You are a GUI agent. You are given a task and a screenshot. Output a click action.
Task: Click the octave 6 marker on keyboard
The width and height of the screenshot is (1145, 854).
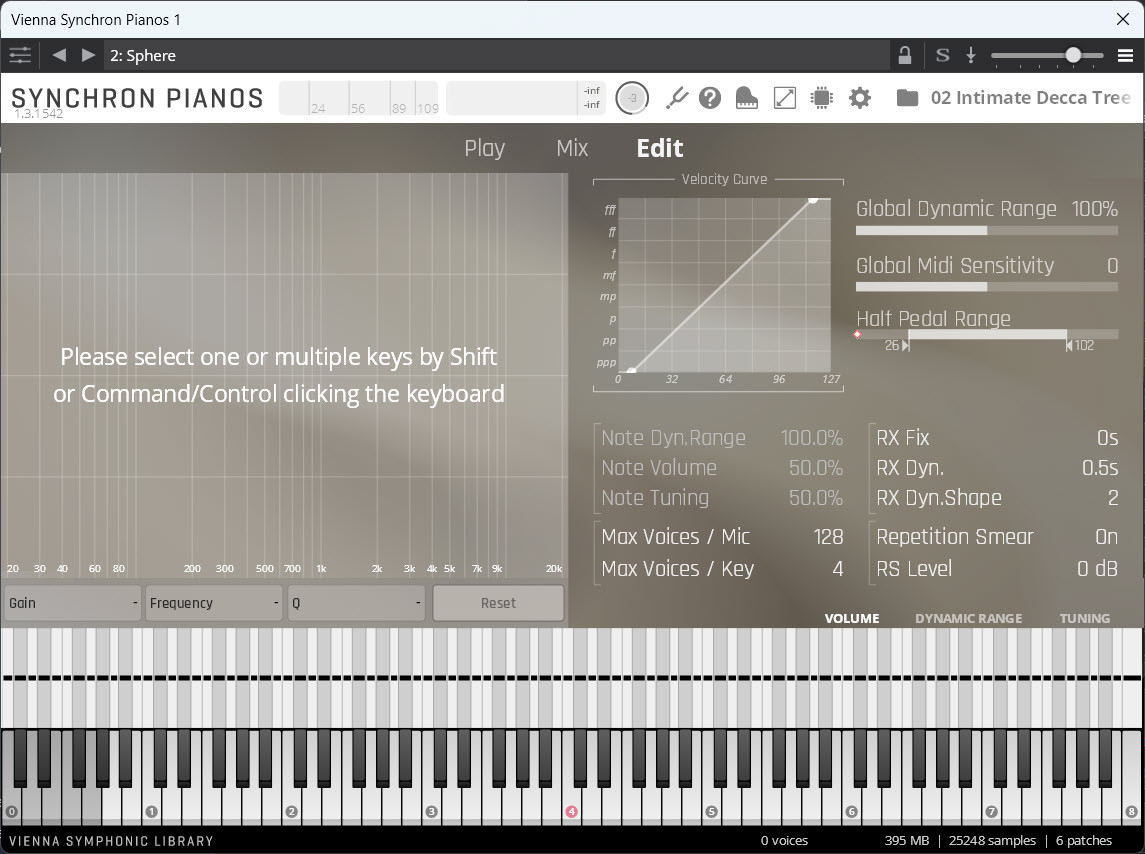(851, 812)
